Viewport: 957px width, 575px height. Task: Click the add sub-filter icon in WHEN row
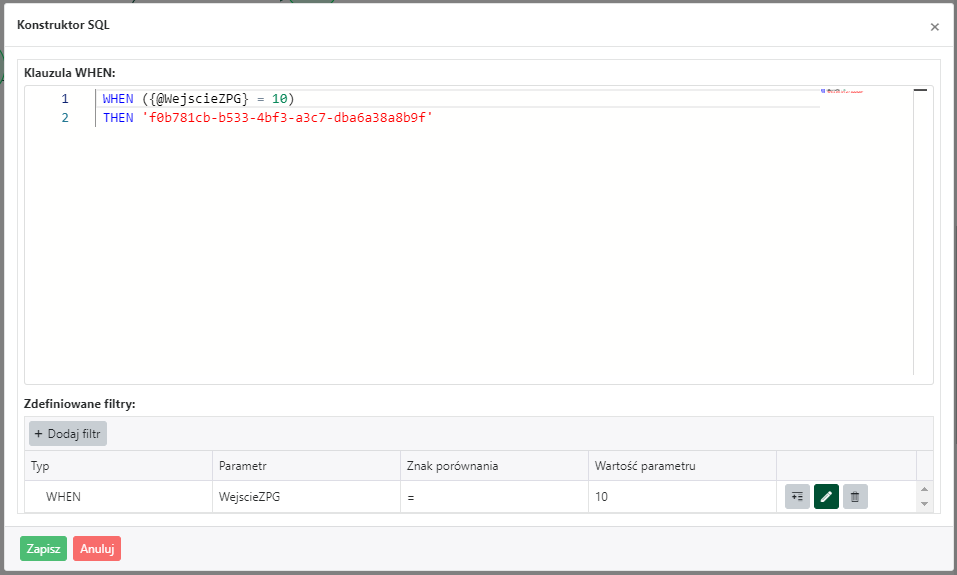pyautogui.click(x=797, y=497)
